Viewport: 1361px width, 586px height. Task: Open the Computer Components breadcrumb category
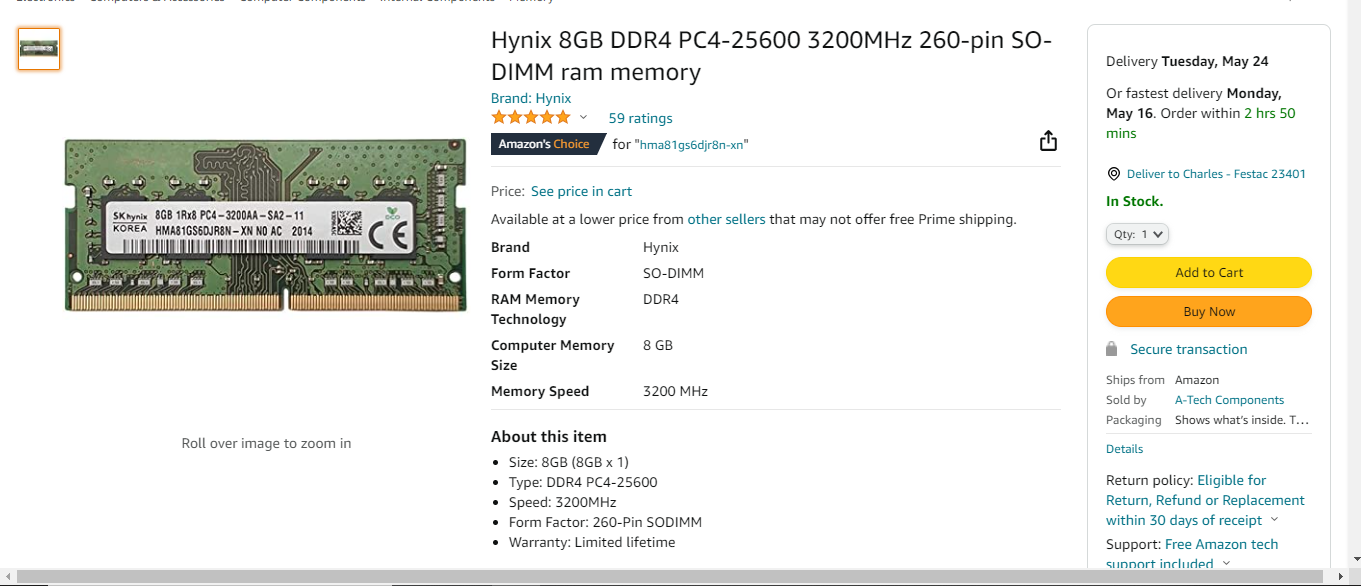click(300, 2)
